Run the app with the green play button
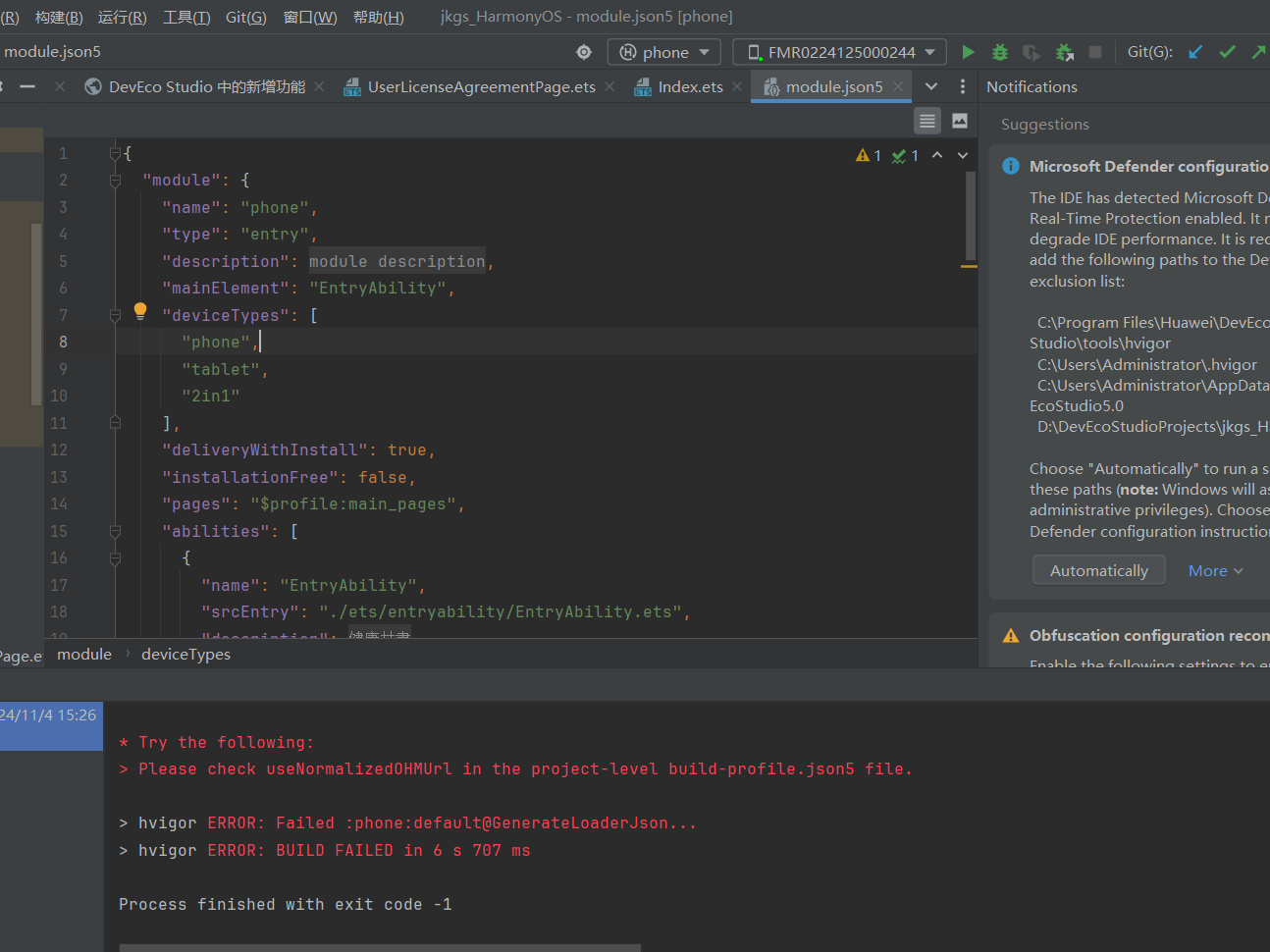 coord(968,52)
